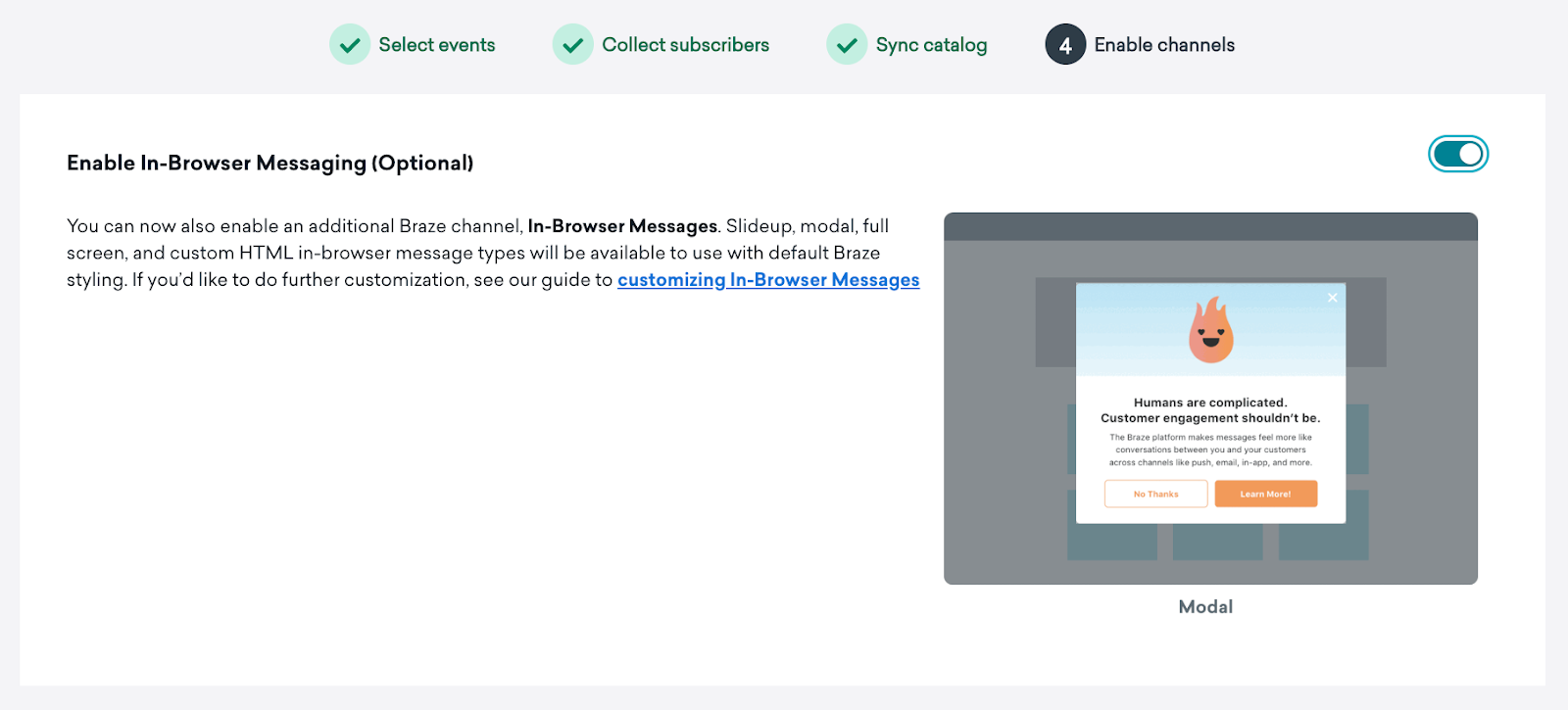Image resolution: width=1568 pixels, height=710 pixels.
Task: Click the 'Humans are complicated.' headline
Action: (1210, 402)
